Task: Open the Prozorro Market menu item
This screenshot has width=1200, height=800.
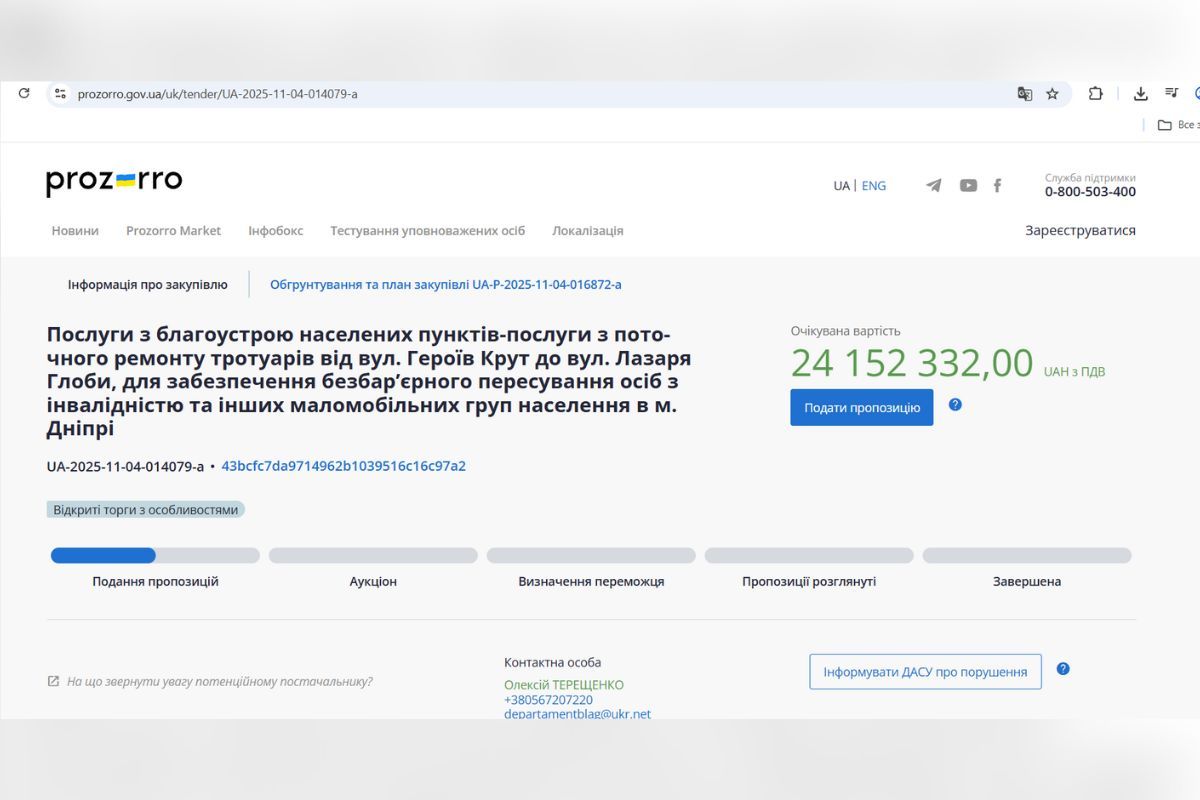Action: tap(174, 230)
